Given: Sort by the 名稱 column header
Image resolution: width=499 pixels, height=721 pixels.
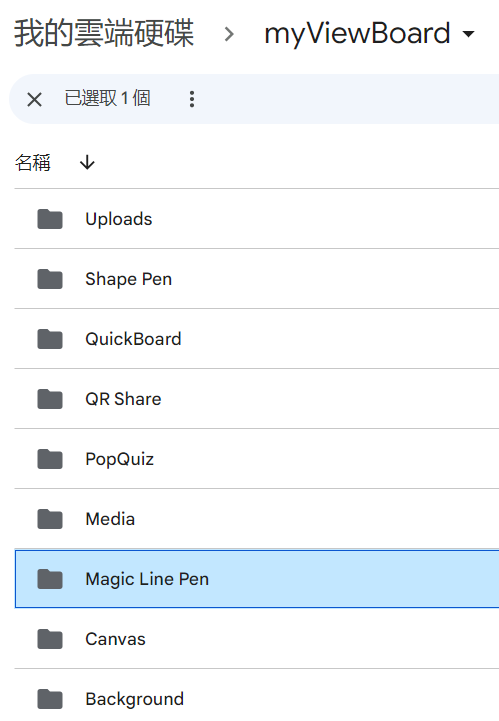Looking at the screenshot, I should (33, 163).
